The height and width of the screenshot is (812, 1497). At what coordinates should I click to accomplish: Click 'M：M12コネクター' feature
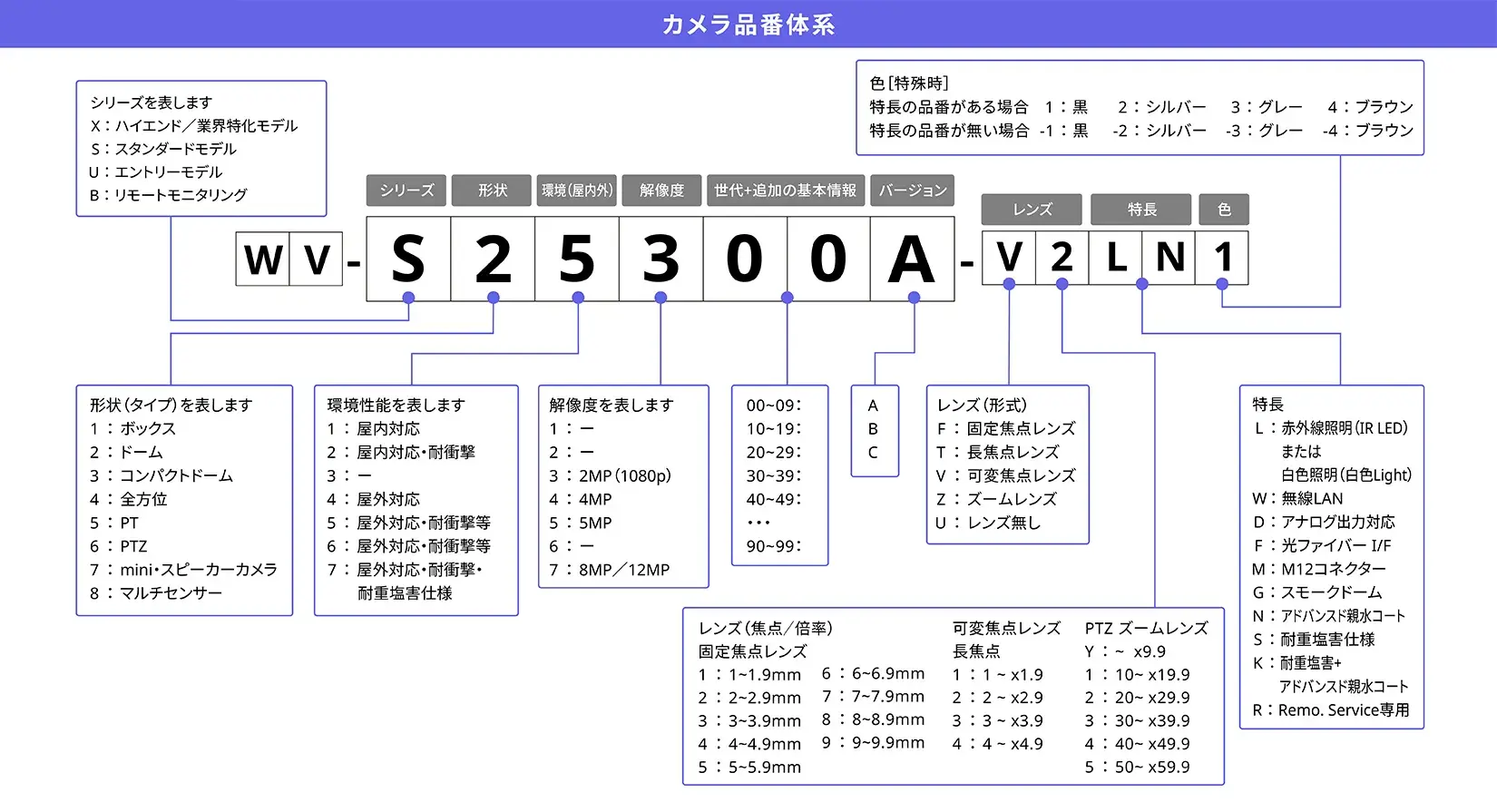pos(1319,569)
